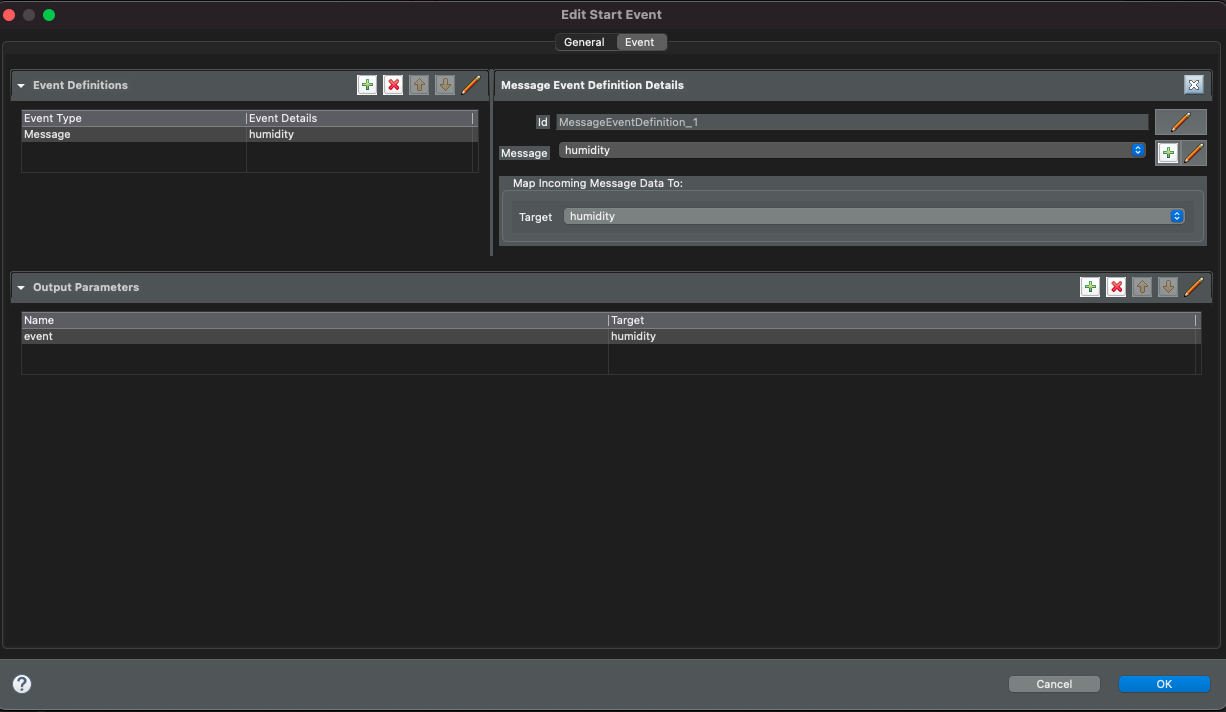Edit the selected output parameter

(1194, 287)
